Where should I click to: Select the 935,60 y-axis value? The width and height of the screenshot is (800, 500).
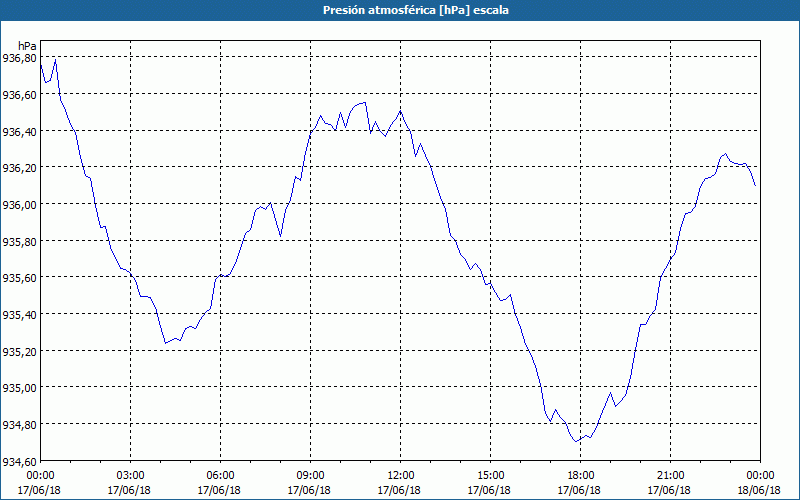click(19, 278)
